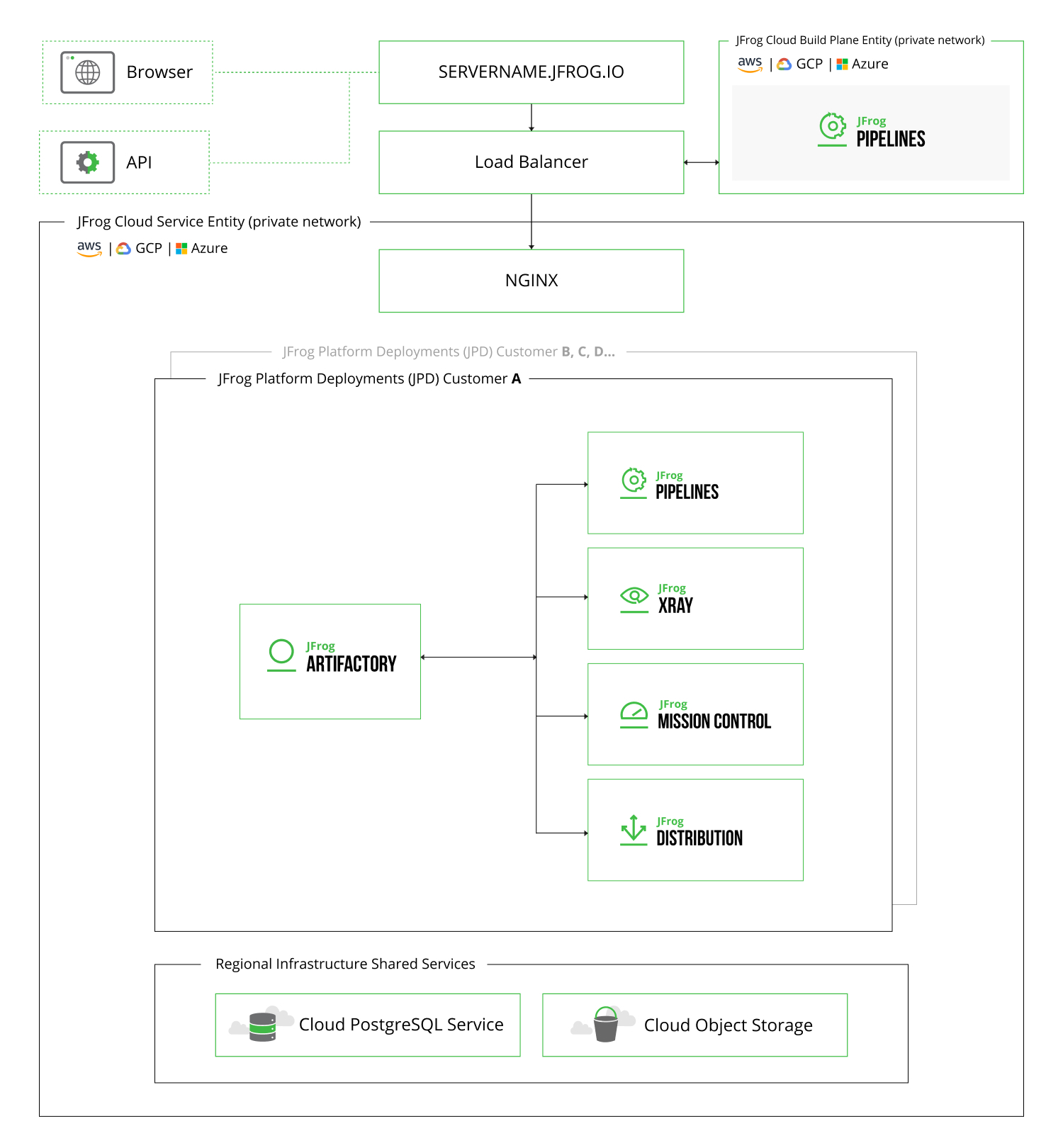Viewport: 1063px width, 1148px height.
Task: Click the API gear icon
Action: 87,162
